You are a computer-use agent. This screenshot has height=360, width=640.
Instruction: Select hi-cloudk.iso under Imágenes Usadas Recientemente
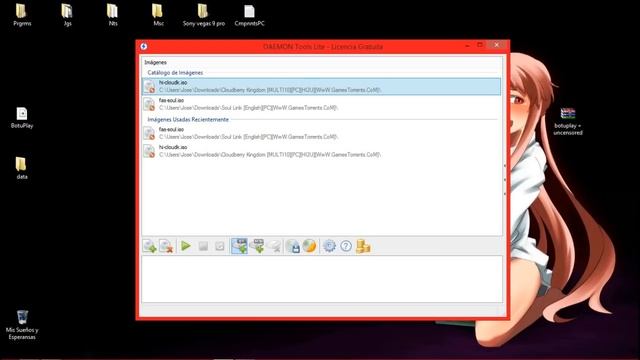click(321, 151)
